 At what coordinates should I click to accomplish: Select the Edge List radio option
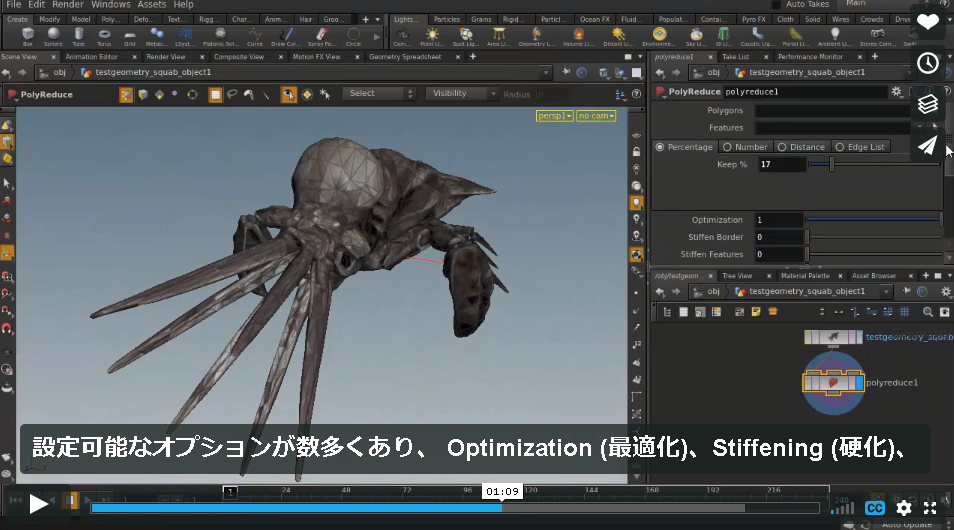click(x=860, y=147)
